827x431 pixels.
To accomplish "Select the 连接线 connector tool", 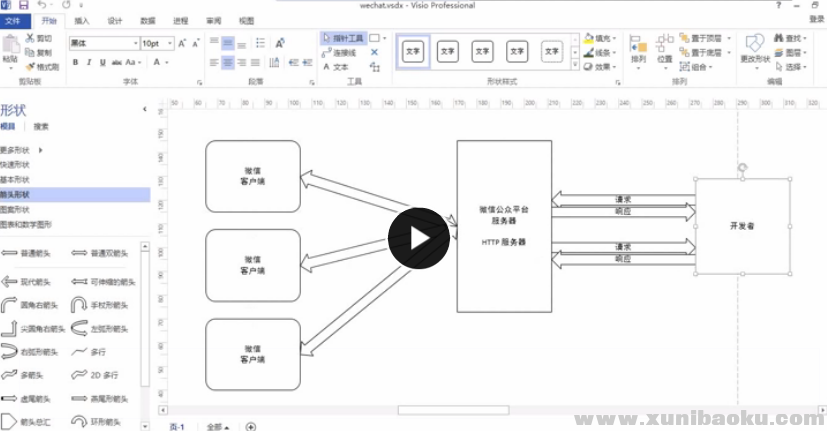I will (x=342, y=53).
